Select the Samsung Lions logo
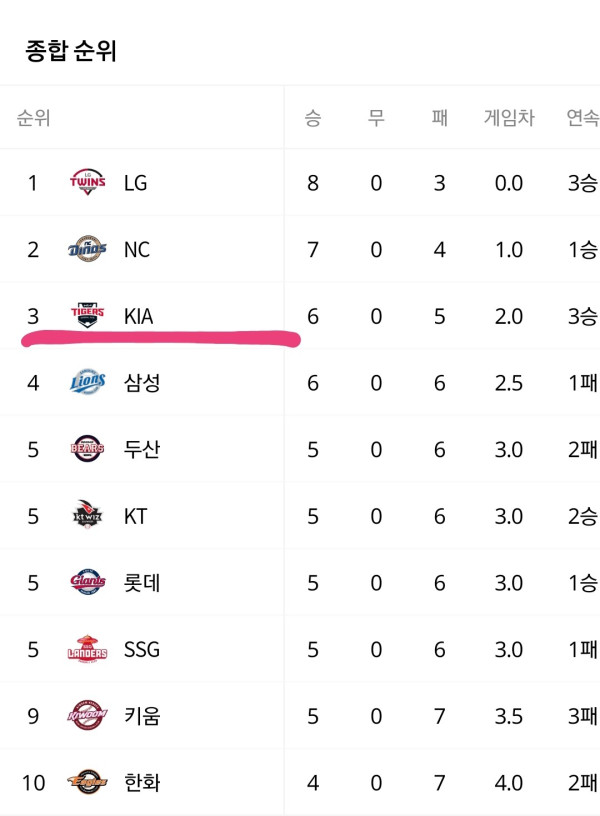Screen dimensions: 600x816 tap(87, 382)
